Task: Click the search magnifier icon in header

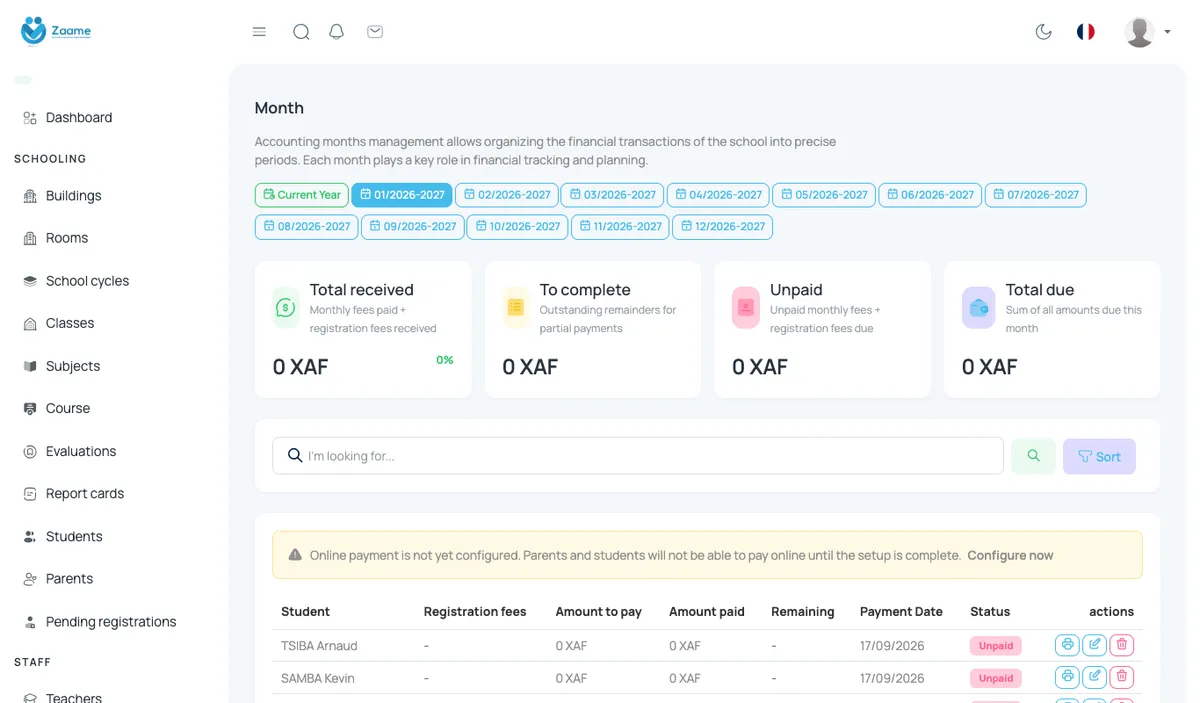Action: pos(301,32)
